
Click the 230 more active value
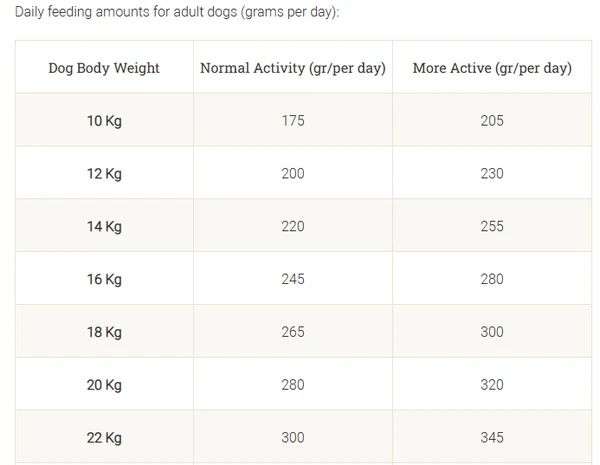(492, 174)
